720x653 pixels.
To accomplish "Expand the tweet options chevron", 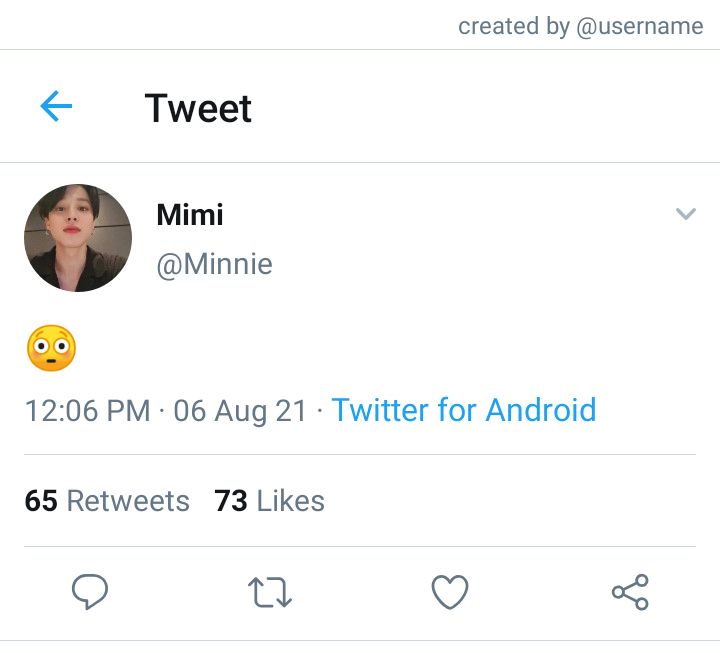I will [686, 214].
